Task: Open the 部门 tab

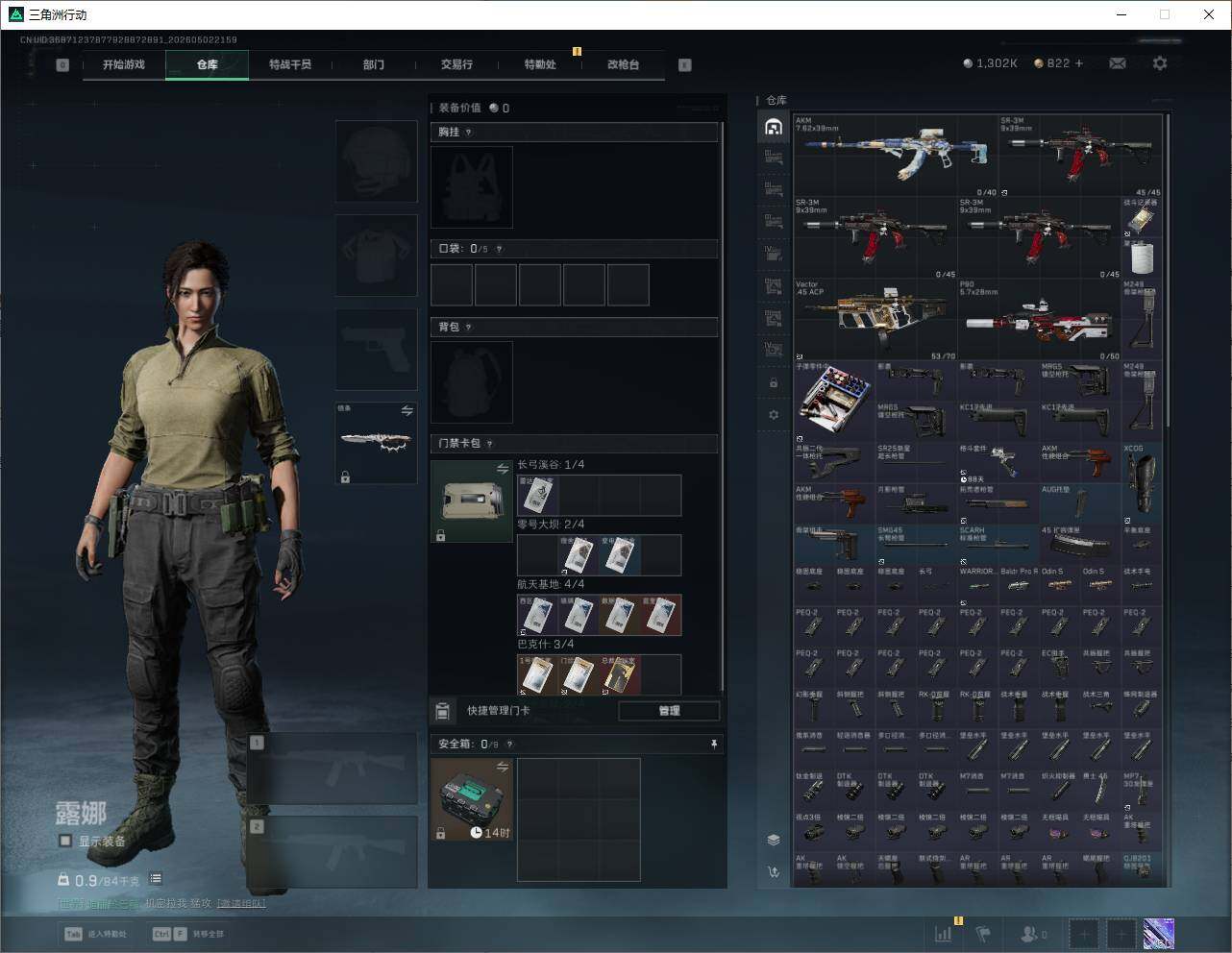Action: [x=374, y=64]
